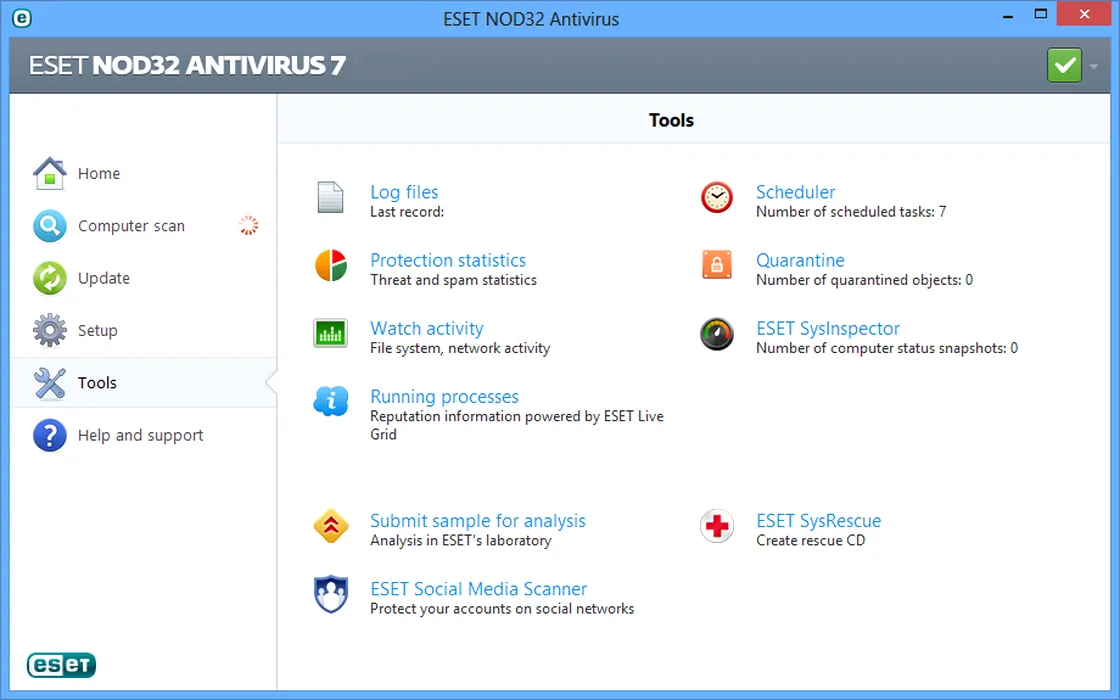Click the Quarantine orange padlock icon
1120x700 pixels.
coord(716,264)
